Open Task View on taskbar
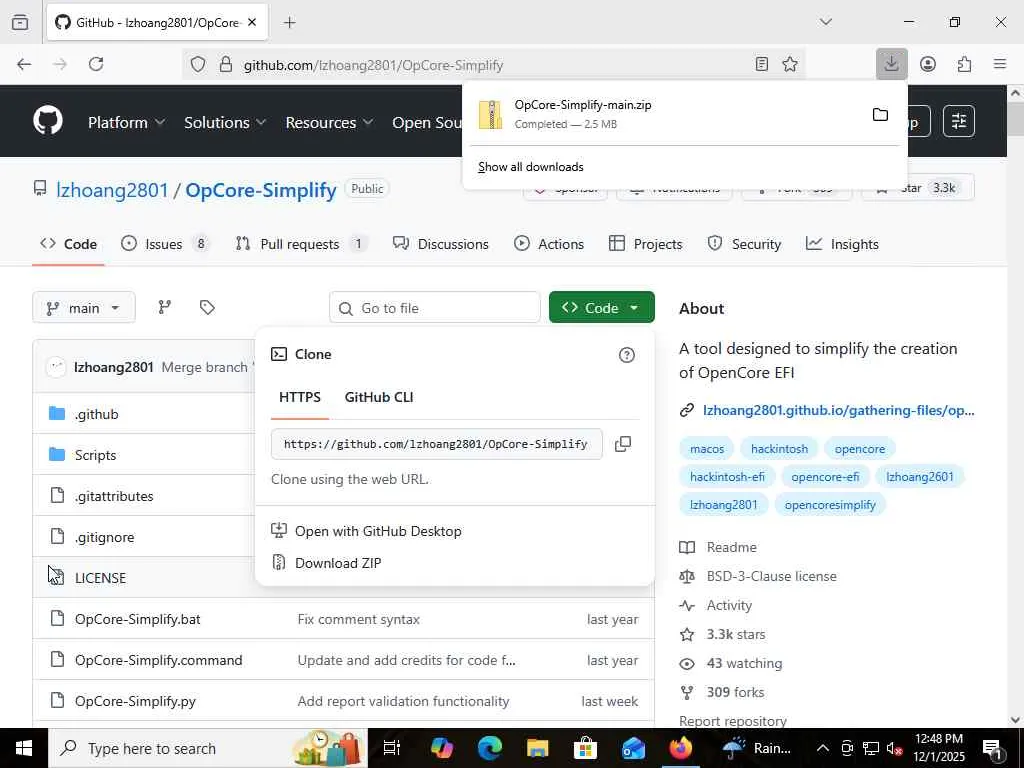This screenshot has width=1024, height=768. click(x=392, y=748)
